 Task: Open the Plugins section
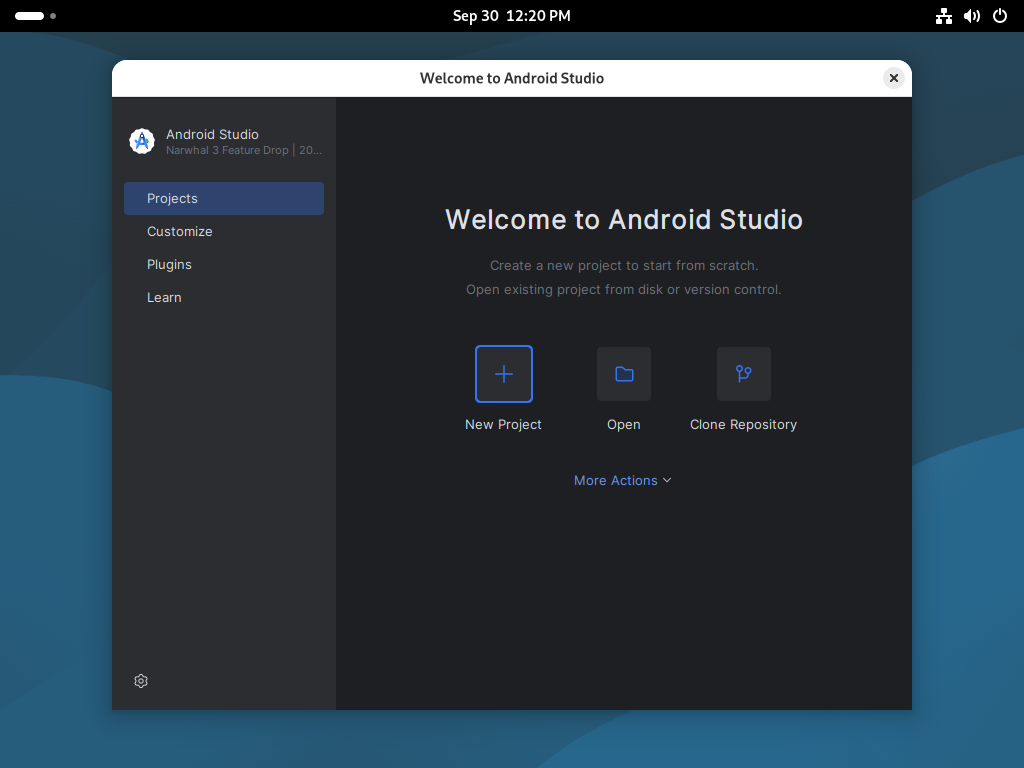[x=169, y=264]
